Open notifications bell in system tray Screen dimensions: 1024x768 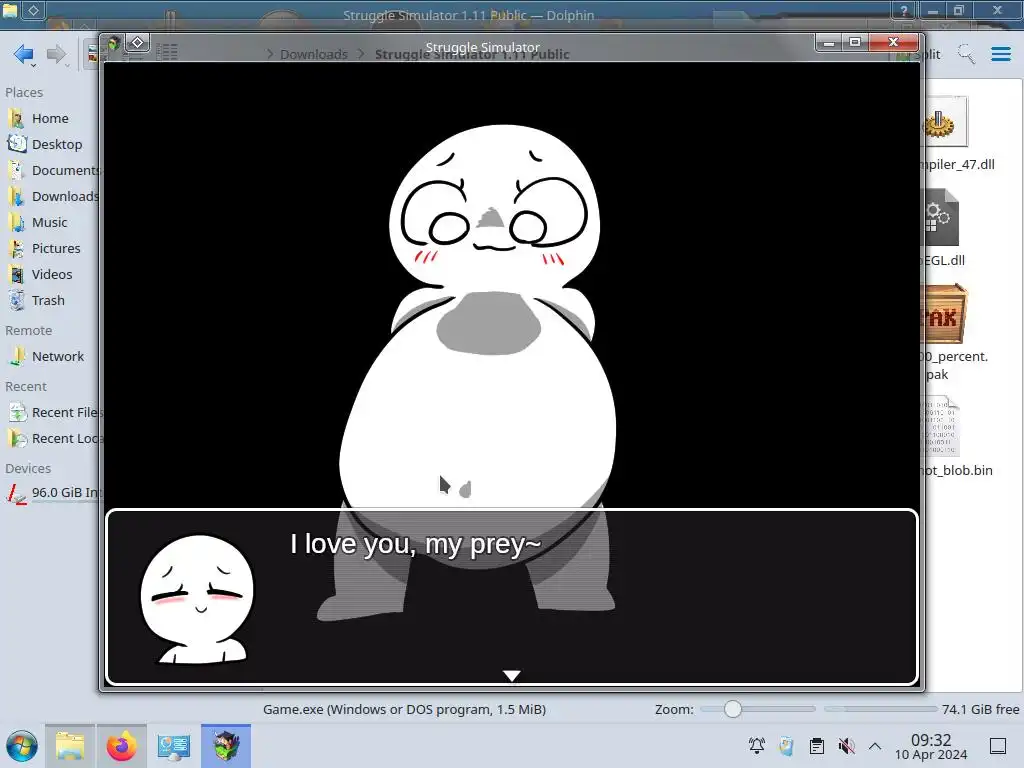point(756,746)
